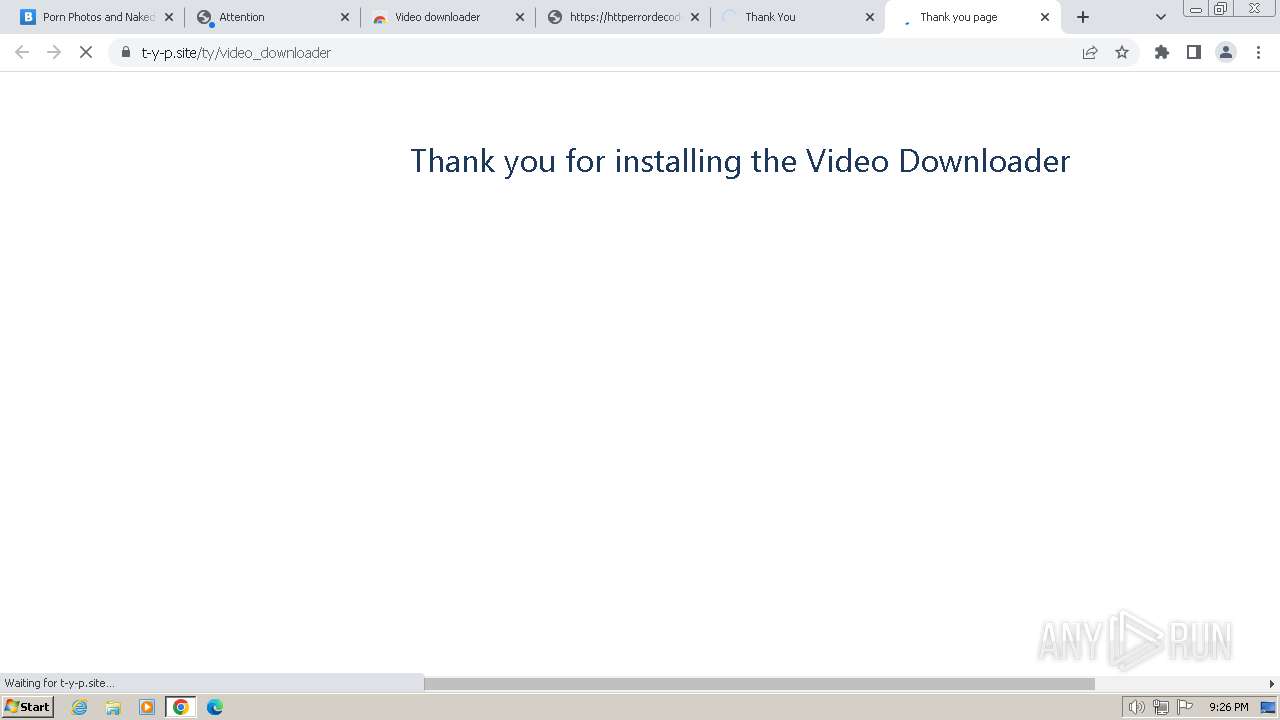Image resolution: width=1280 pixels, height=720 pixels.
Task: Go forward to next page
Action: click(x=54, y=52)
